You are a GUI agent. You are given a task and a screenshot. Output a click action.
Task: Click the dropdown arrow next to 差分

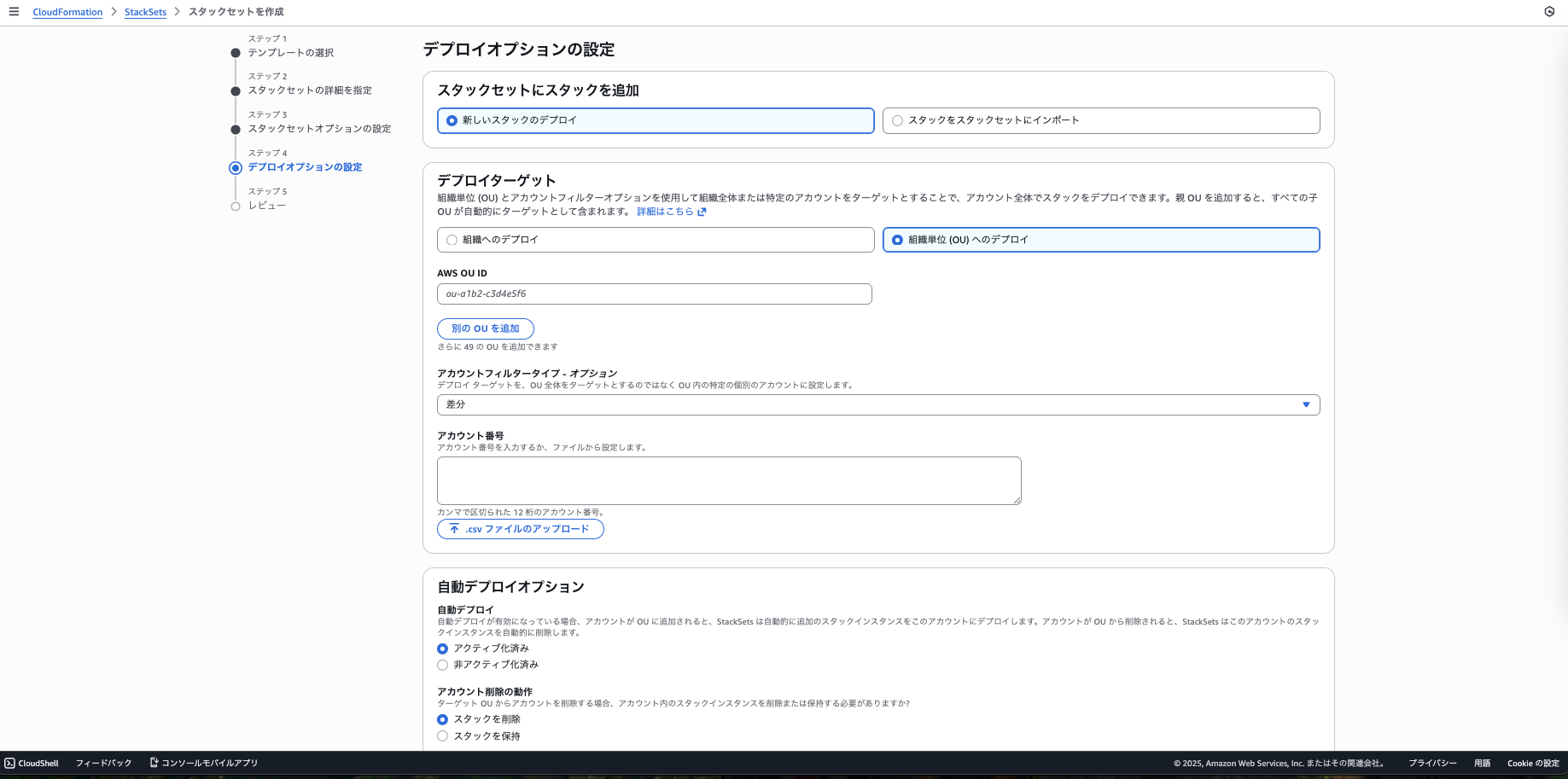(x=1305, y=404)
